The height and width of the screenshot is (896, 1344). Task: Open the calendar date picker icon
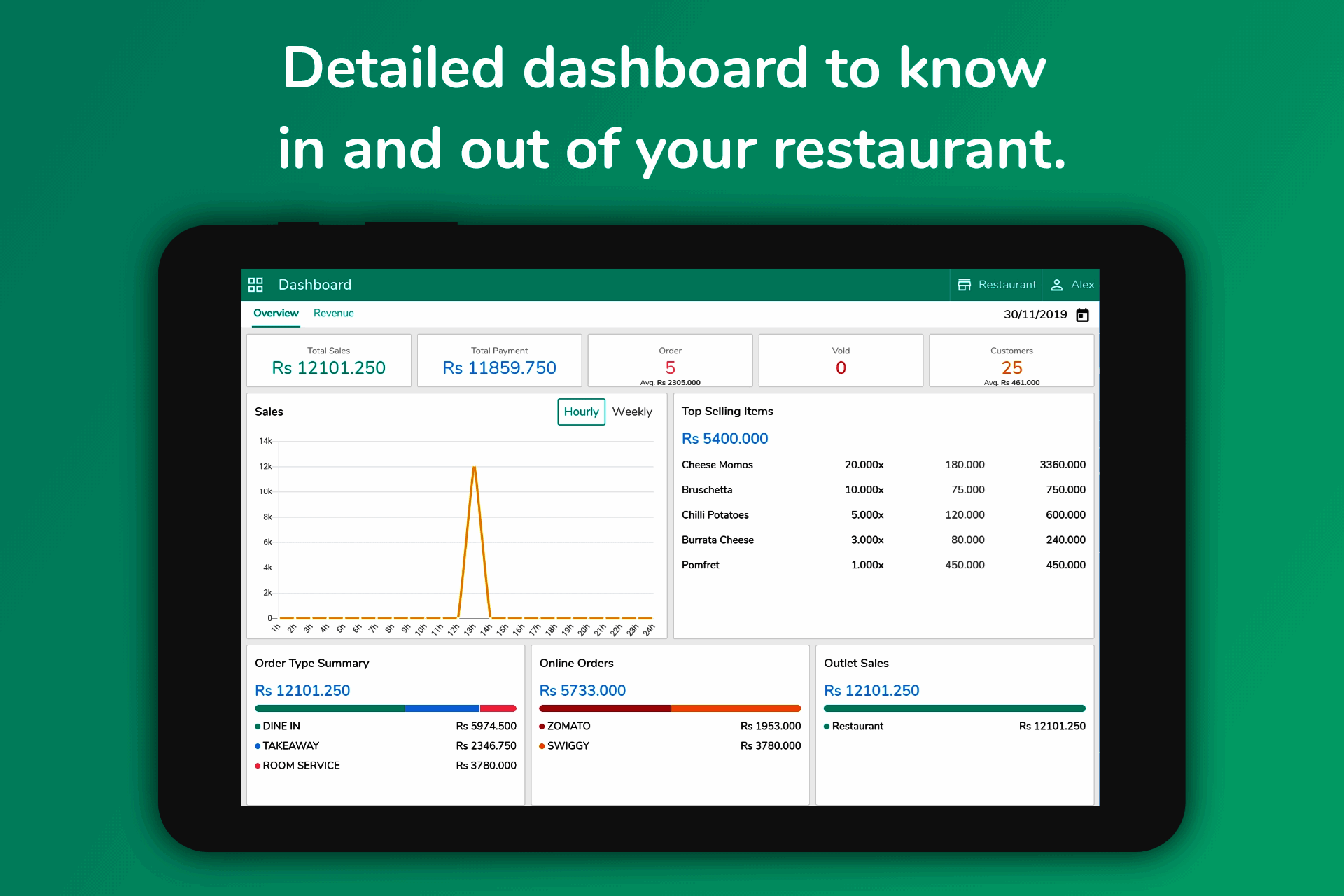point(1082,315)
